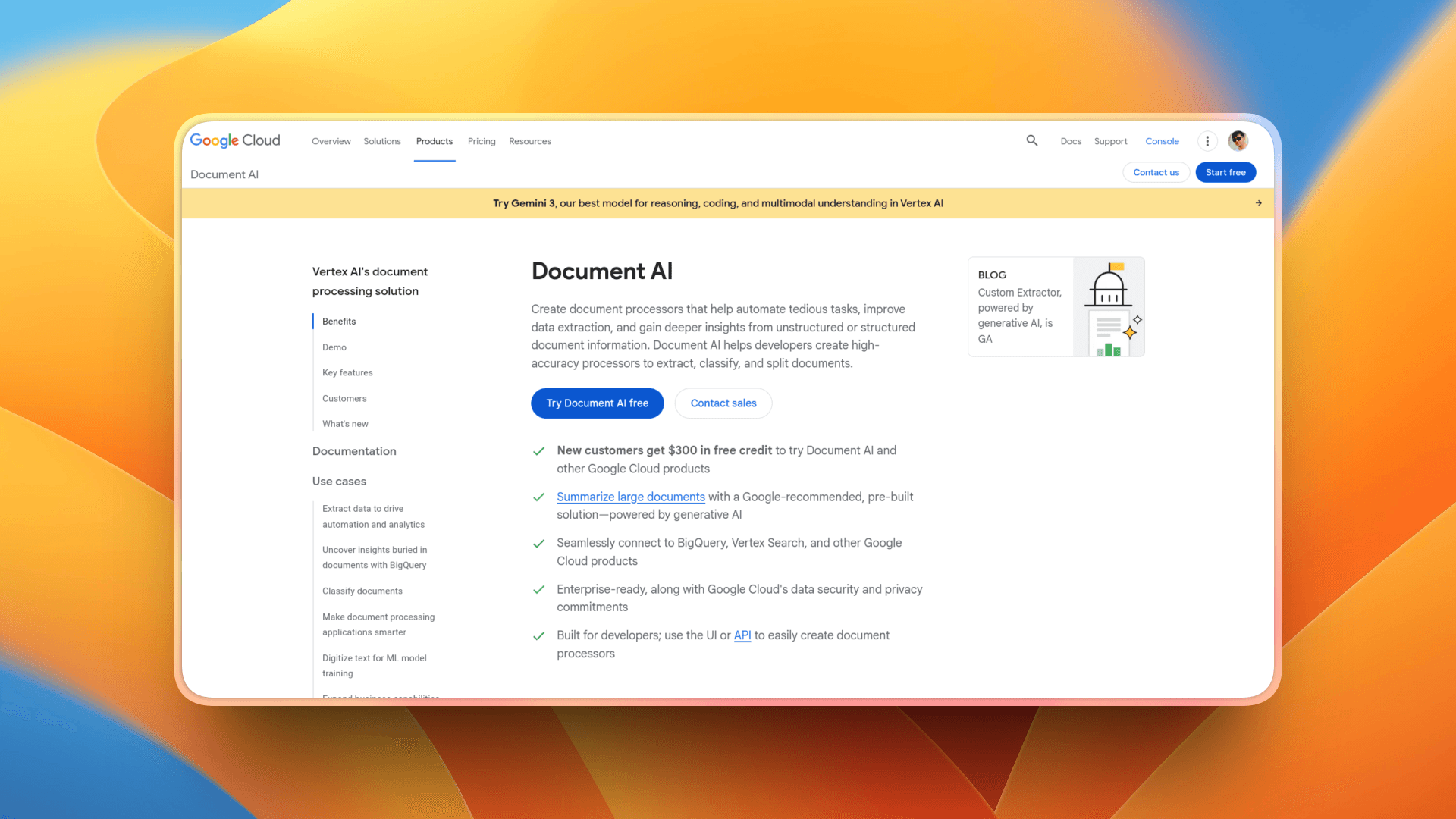The width and height of the screenshot is (1456, 819).
Task: Select the Products nav tab
Action: click(435, 141)
